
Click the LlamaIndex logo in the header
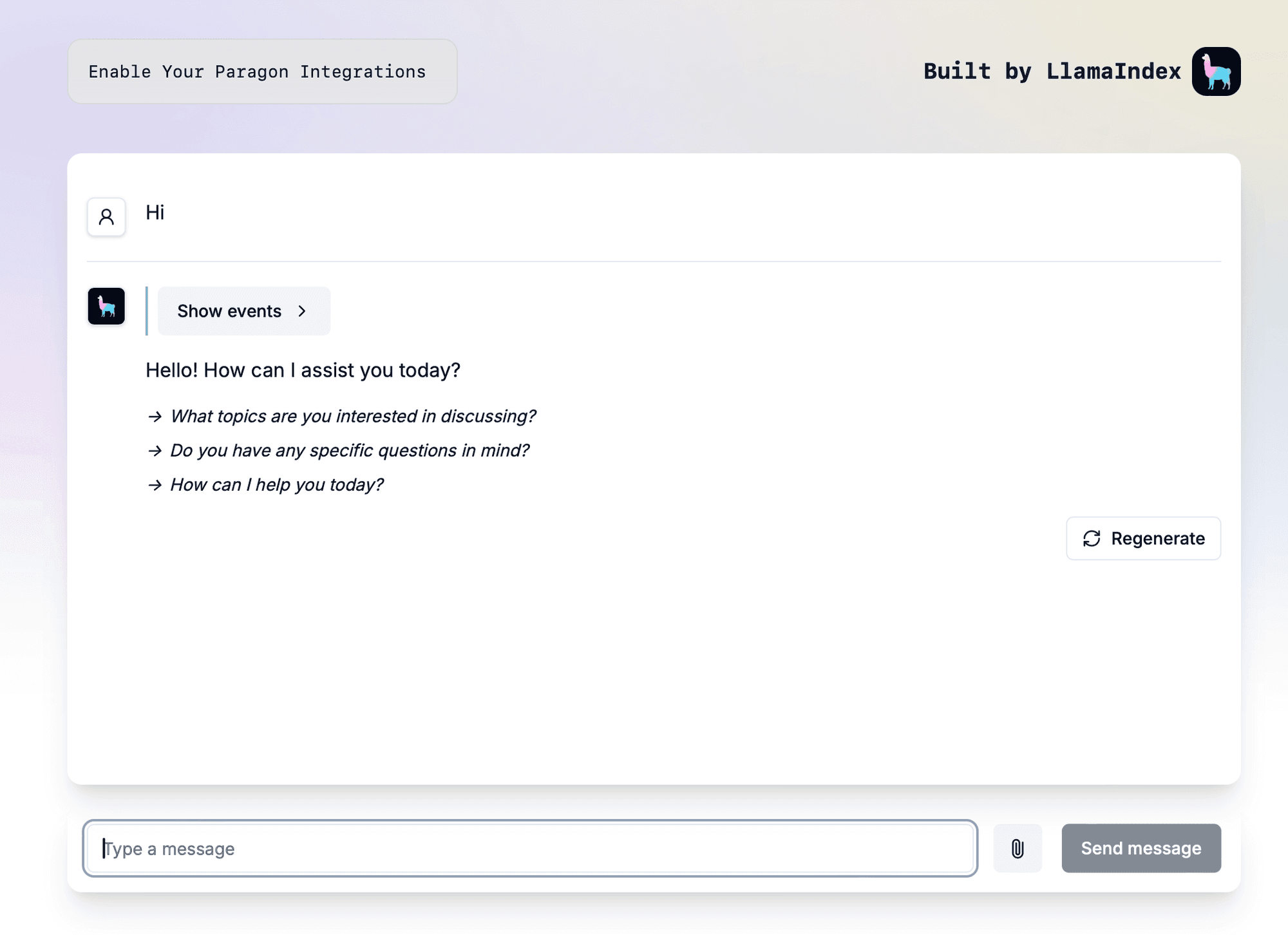[1216, 71]
